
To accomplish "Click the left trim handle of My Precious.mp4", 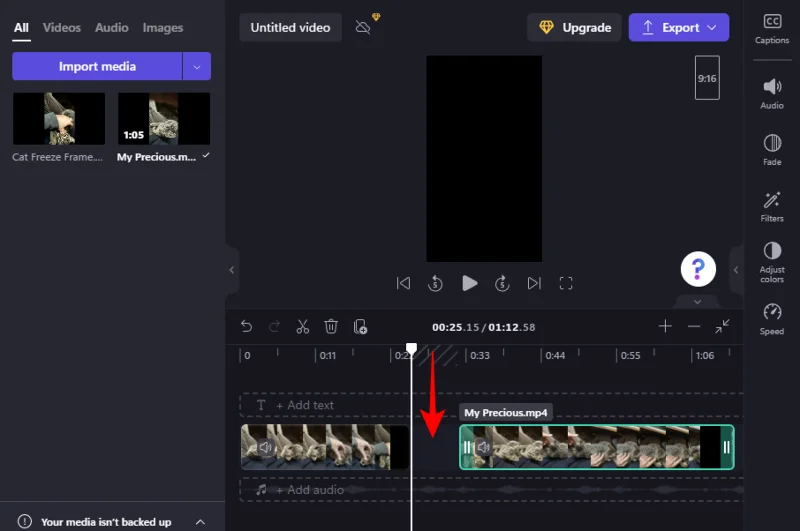I will click(467, 447).
